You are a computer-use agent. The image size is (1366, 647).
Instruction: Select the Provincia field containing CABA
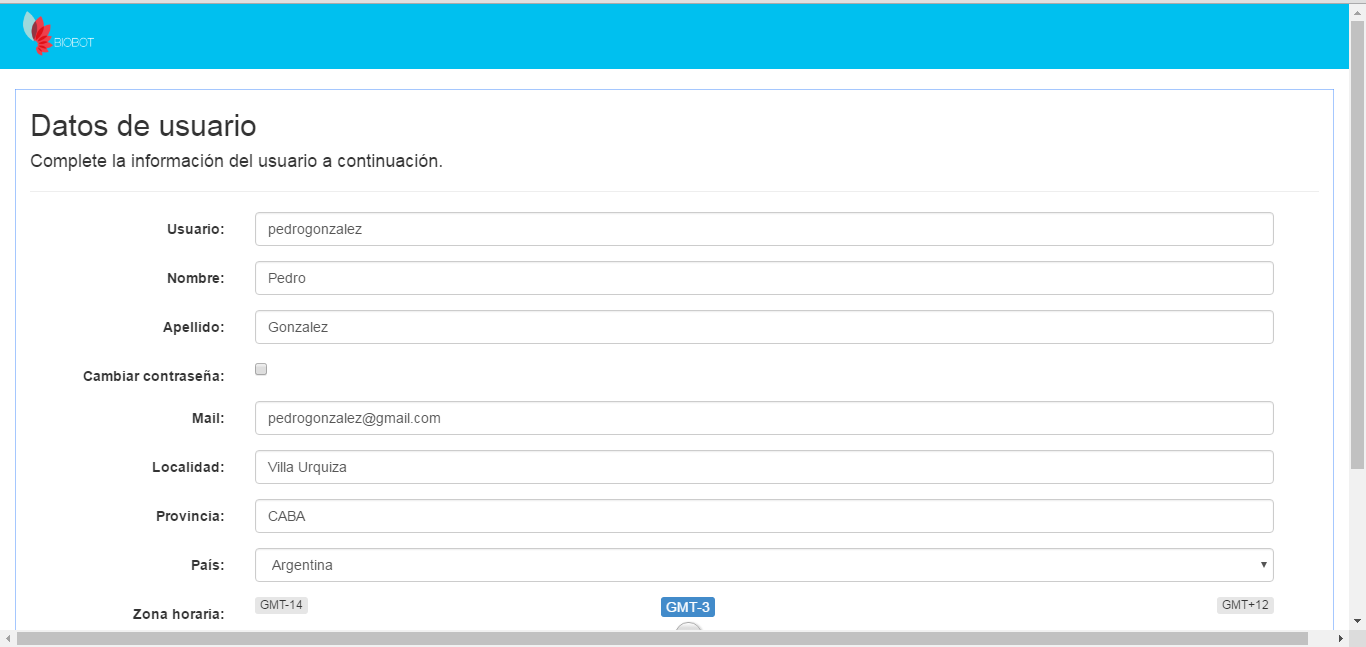pyautogui.click(x=764, y=516)
